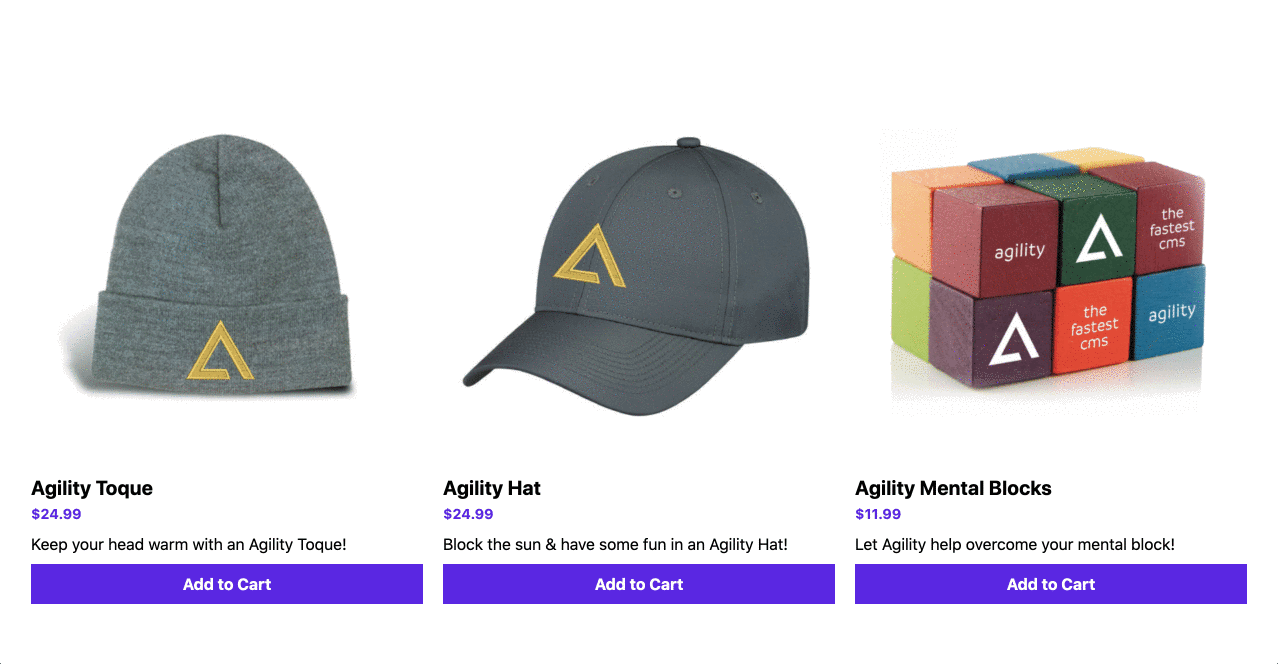Open the Agility Toque product title

pyautogui.click(x=92, y=488)
